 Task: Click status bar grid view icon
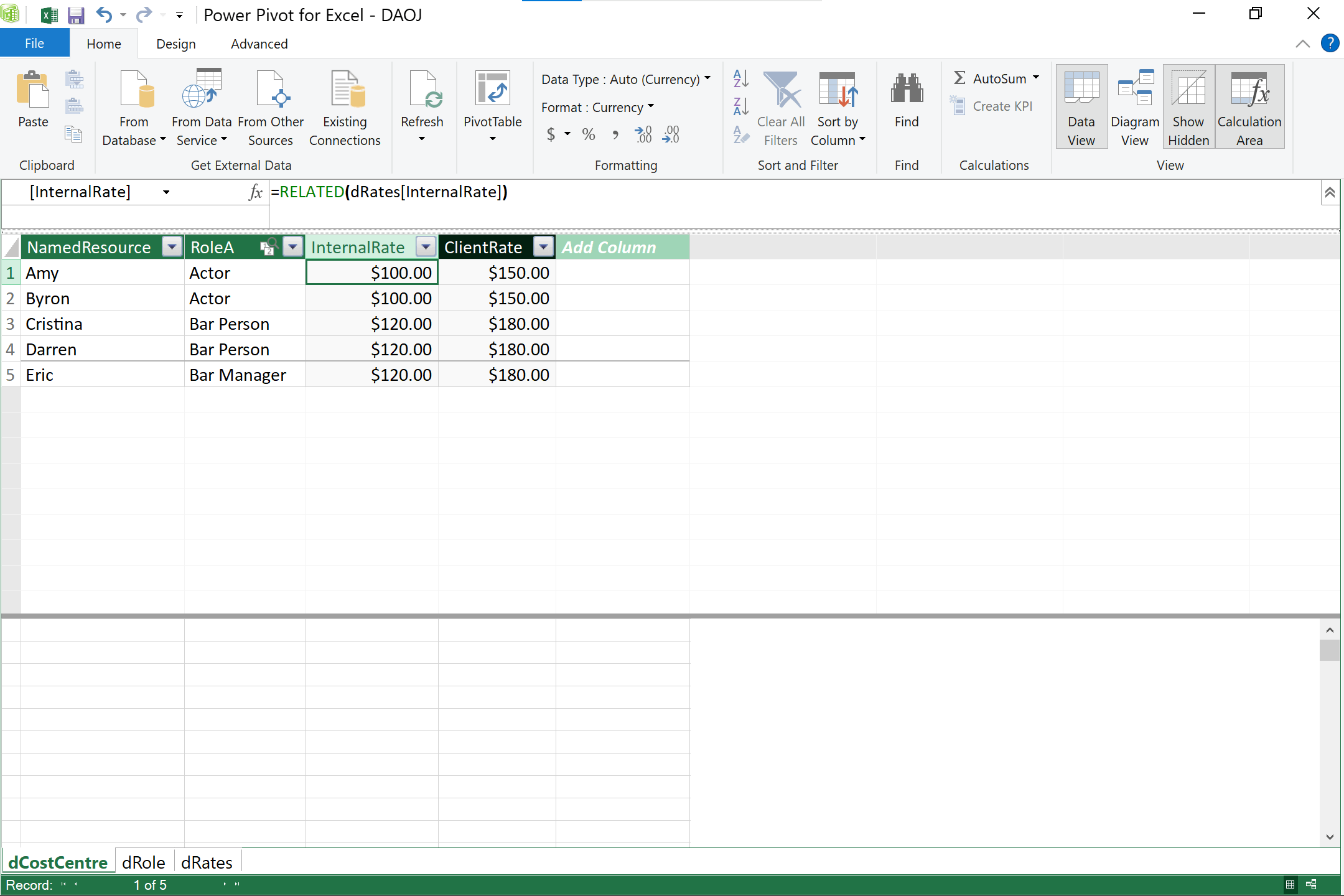[x=1290, y=884]
